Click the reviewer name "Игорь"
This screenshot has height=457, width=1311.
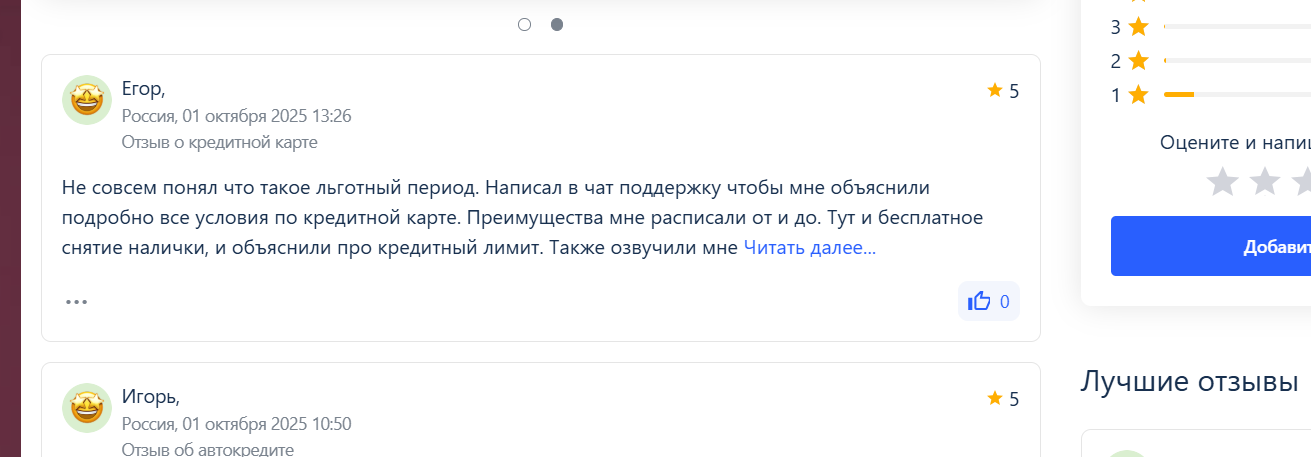[149, 397]
